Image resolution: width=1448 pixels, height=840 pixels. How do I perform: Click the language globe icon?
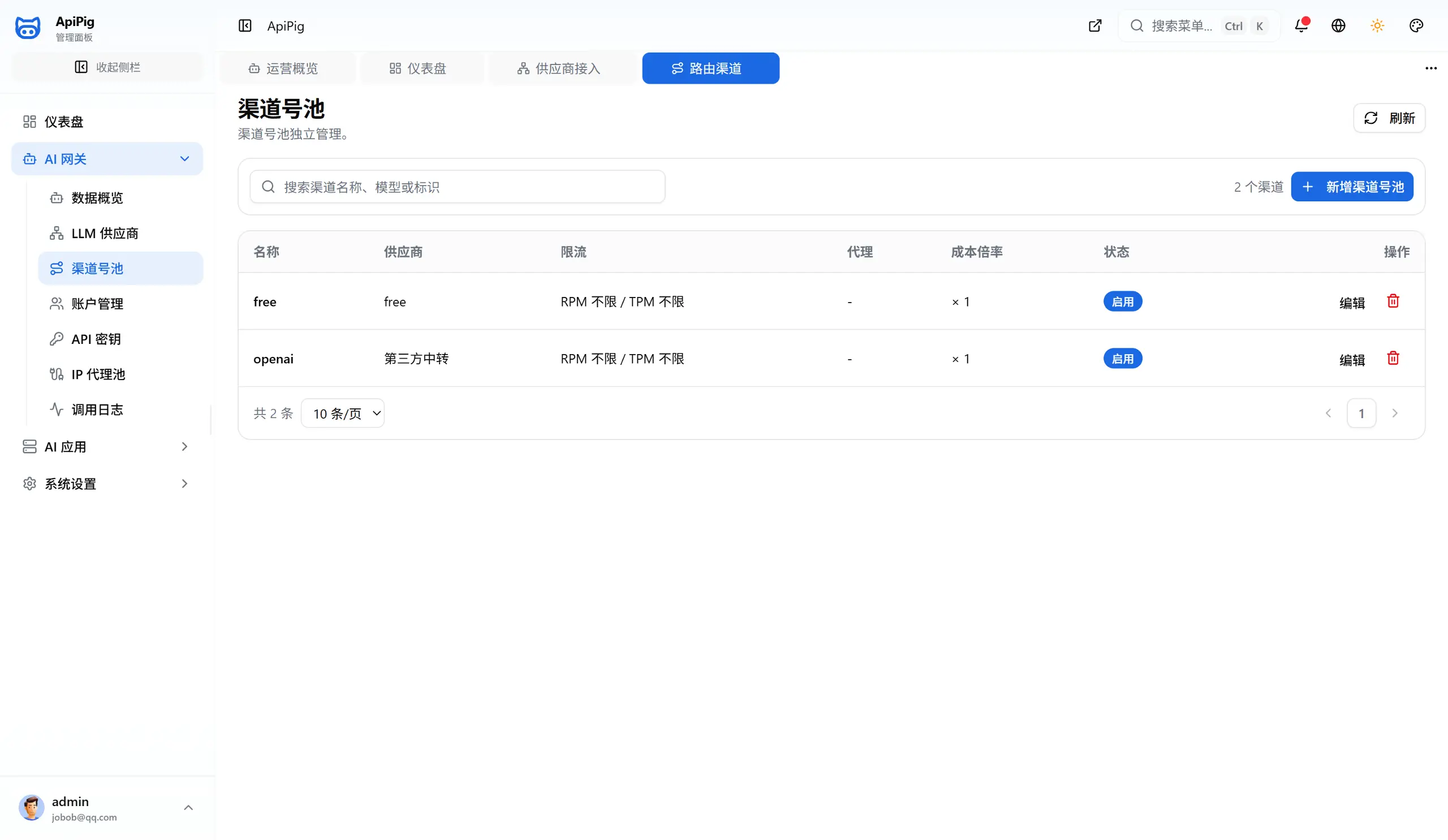coord(1338,26)
